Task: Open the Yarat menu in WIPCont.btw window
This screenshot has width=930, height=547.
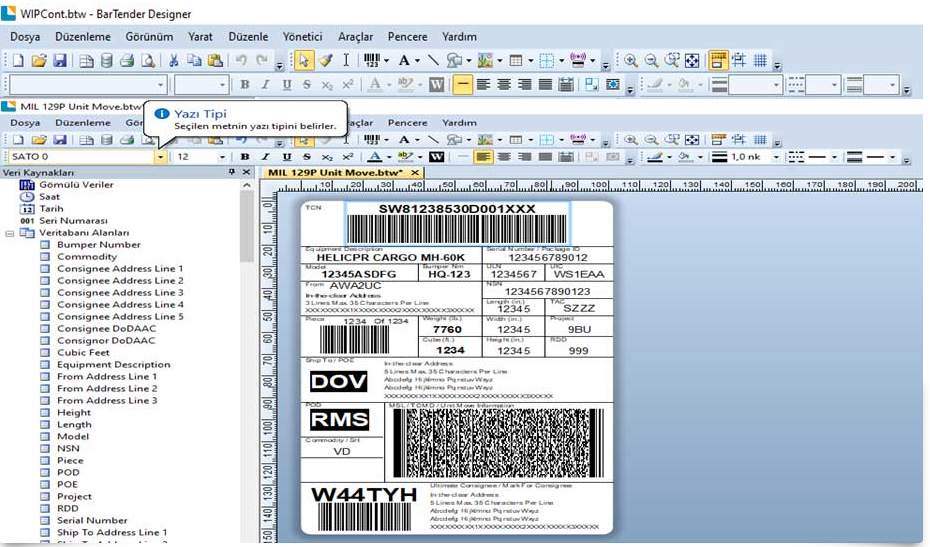Action: coord(200,37)
